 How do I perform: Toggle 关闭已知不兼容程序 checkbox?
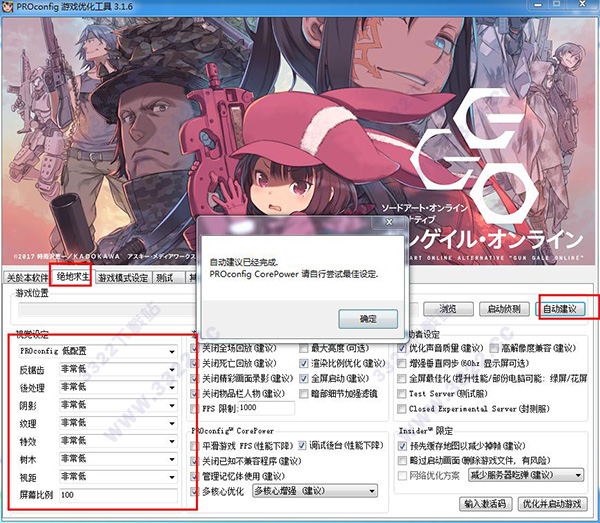tap(194, 461)
